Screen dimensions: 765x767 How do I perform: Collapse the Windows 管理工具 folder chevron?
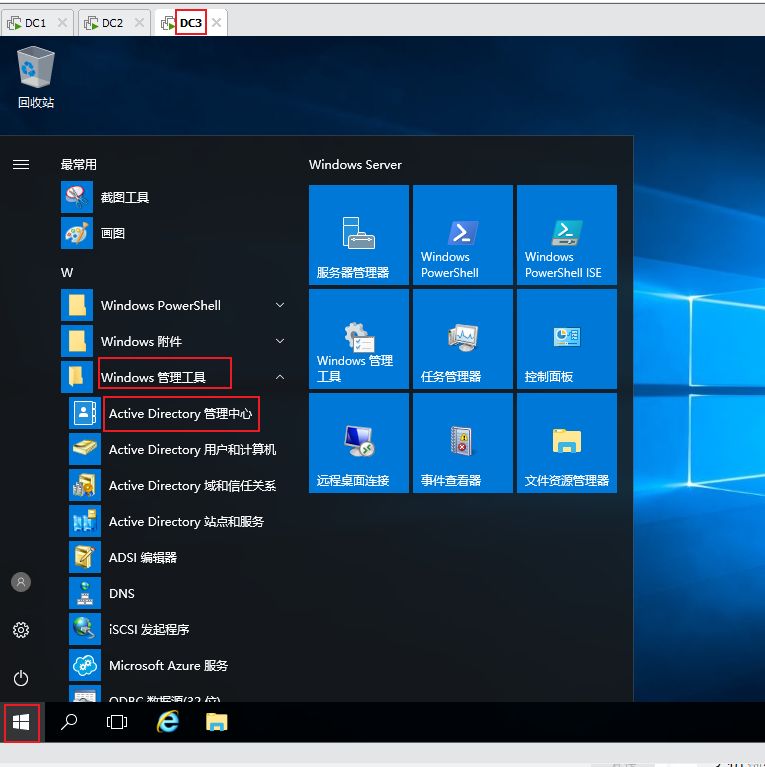[280, 377]
